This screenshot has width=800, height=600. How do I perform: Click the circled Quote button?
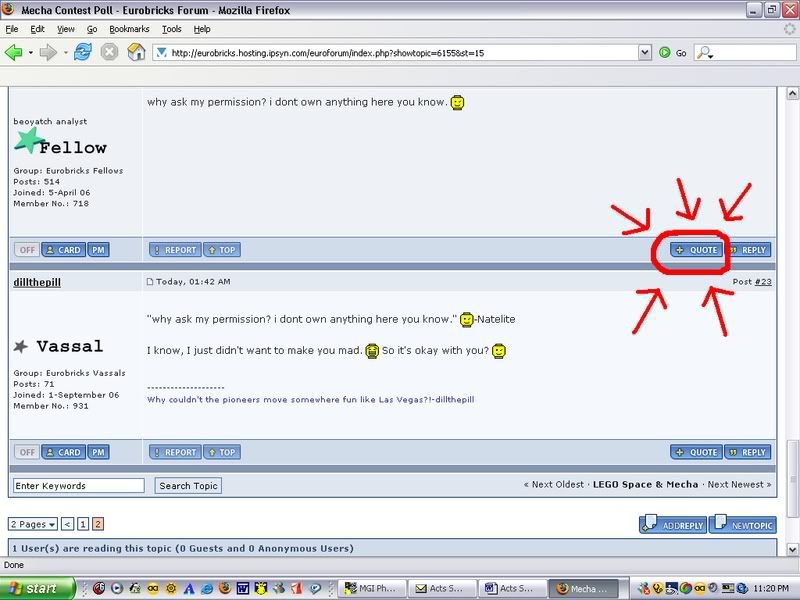696,250
